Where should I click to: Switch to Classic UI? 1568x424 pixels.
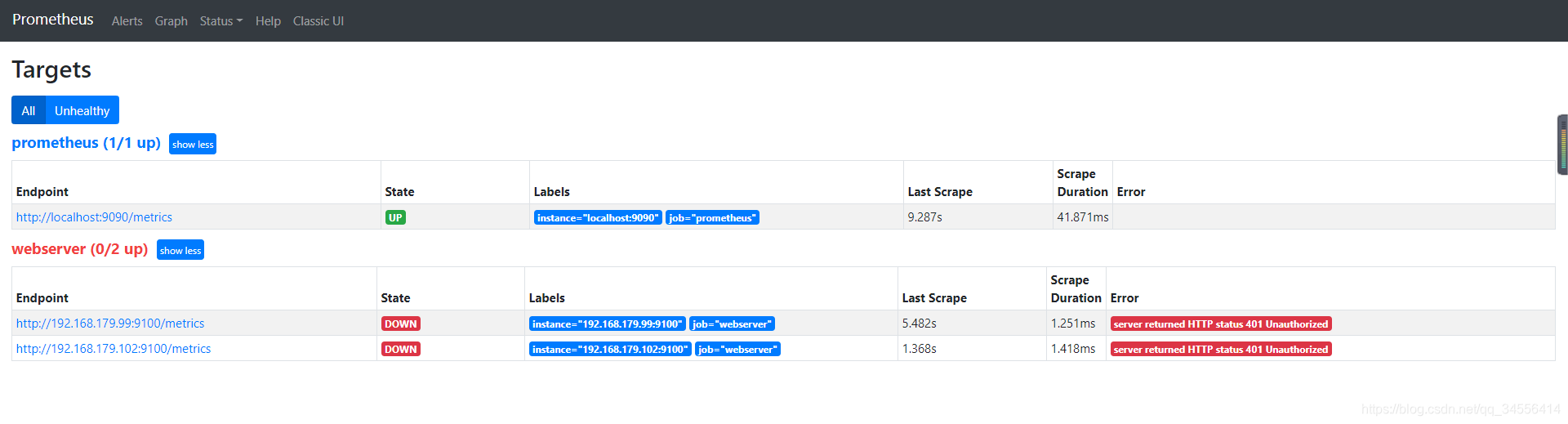[318, 21]
